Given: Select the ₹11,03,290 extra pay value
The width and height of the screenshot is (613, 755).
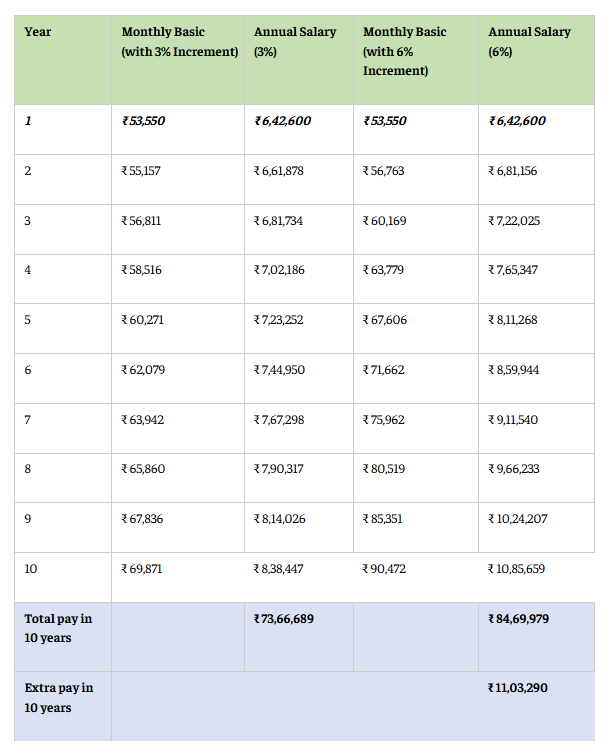Looking at the screenshot, I should click(517, 688).
